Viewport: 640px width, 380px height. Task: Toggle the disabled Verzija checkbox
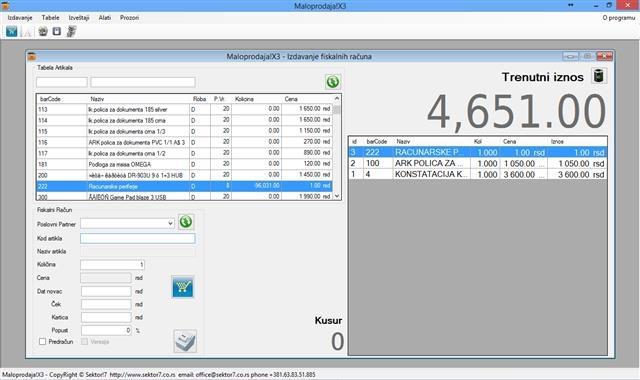[84, 342]
